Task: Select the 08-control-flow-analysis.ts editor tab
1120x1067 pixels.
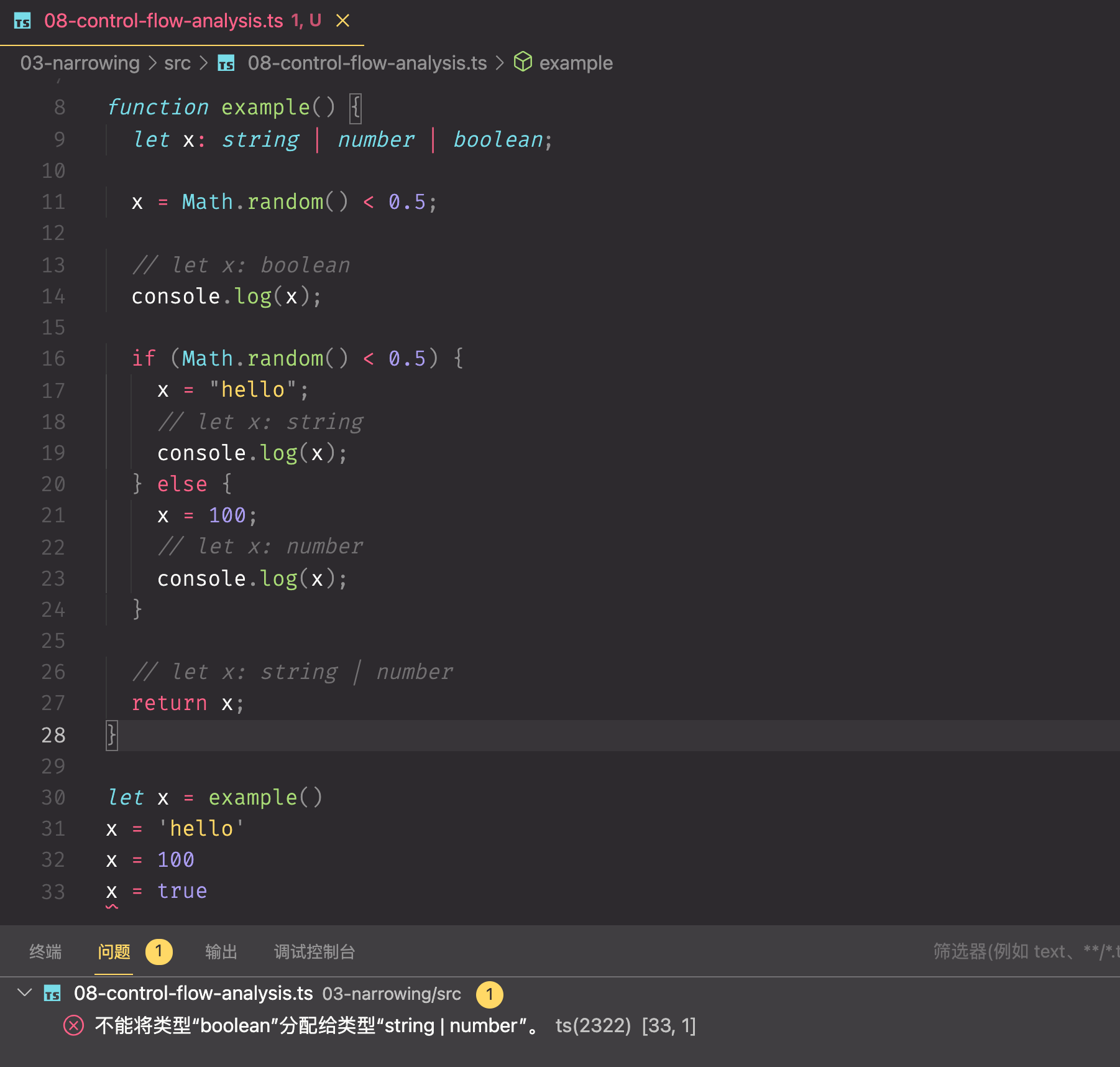Action: click(x=181, y=22)
